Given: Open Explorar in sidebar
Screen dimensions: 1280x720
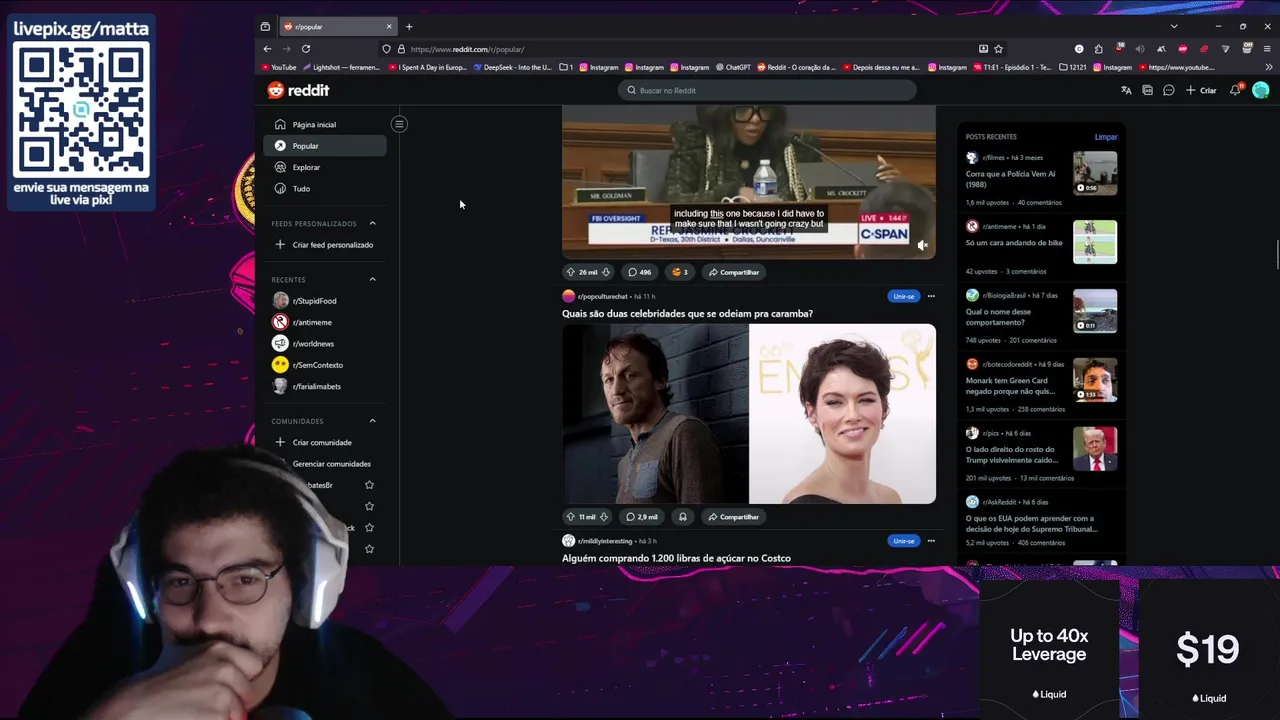Looking at the screenshot, I should pyautogui.click(x=324, y=167).
